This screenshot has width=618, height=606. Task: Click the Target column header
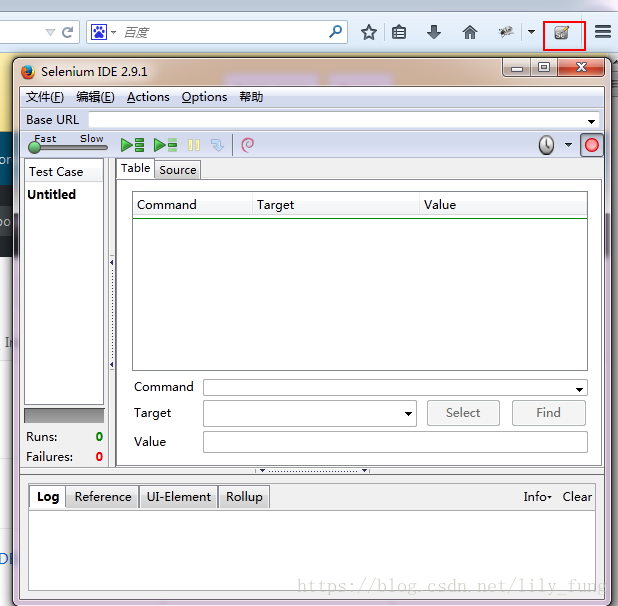coord(335,205)
